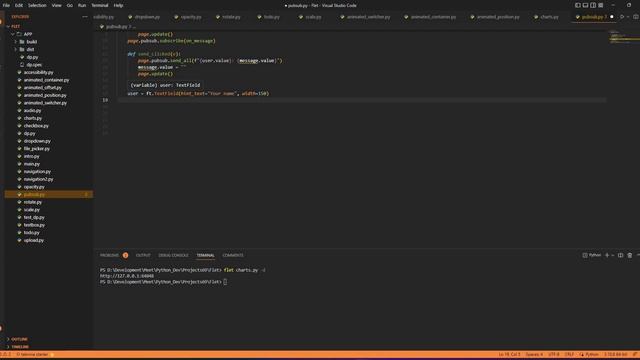
Task: Expand the Outline section
Action: (19, 339)
